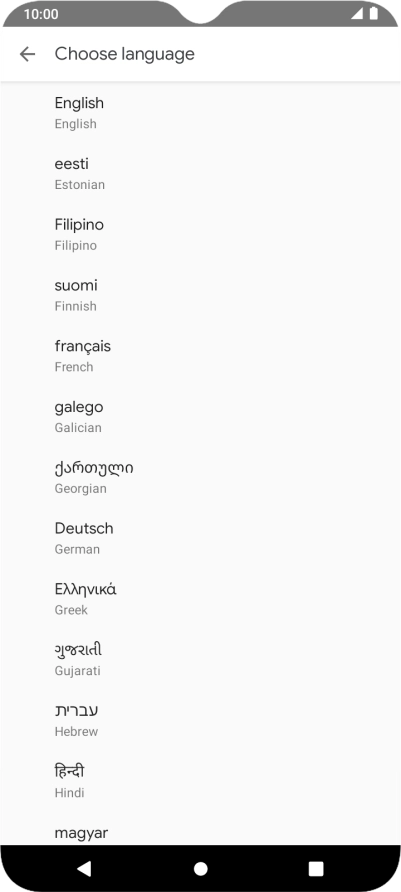Select magyar at list bottom
401x892 pixels.
tap(200, 829)
